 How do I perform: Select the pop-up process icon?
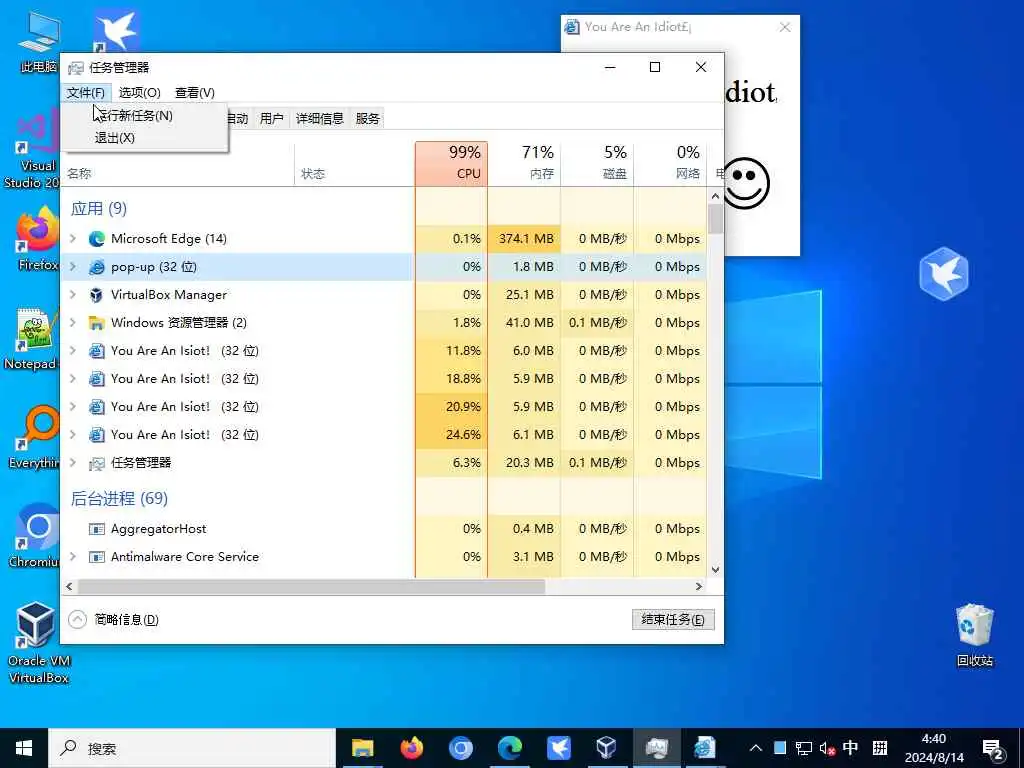97,267
